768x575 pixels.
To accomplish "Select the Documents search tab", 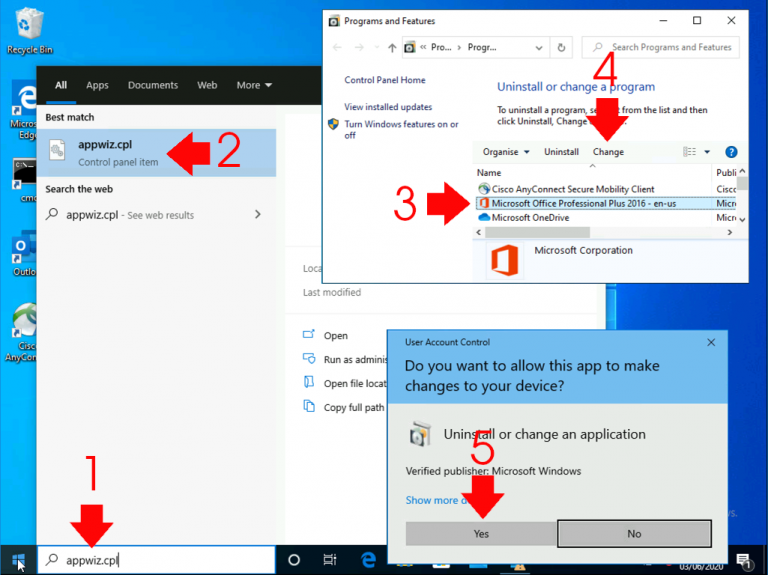I will (x=153, y=85).
